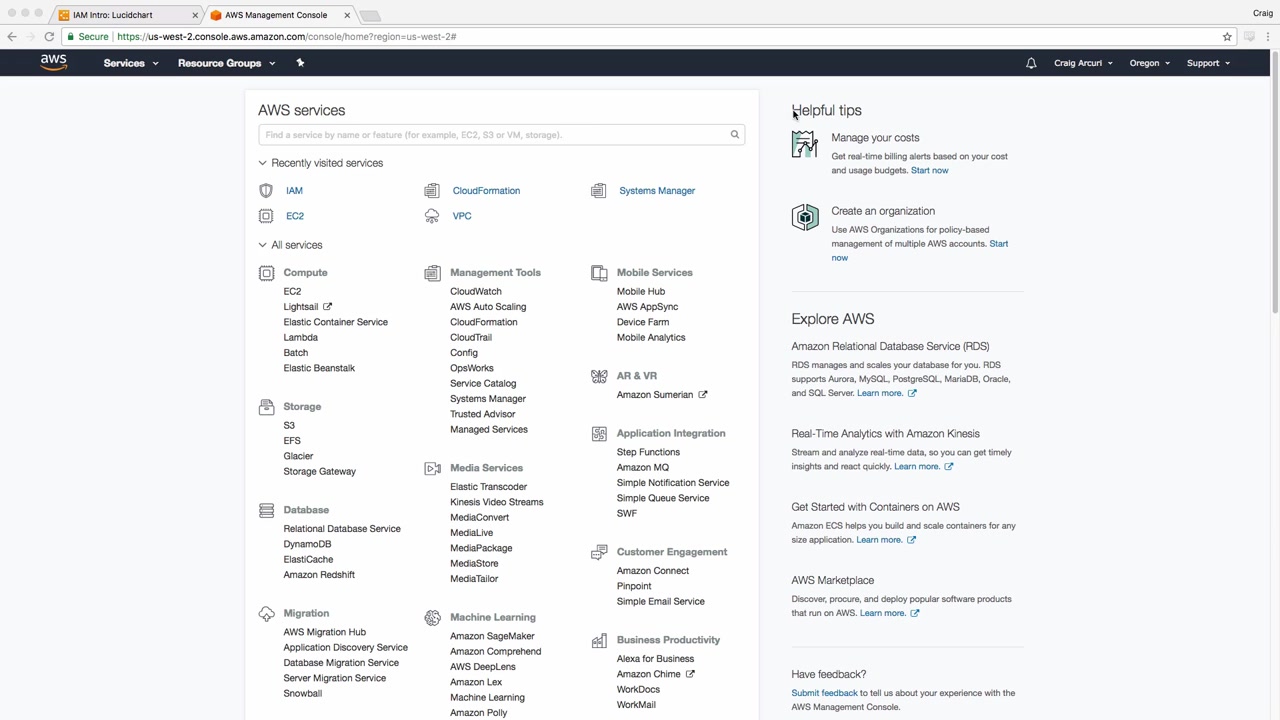Collapse the Recently visited services section
Screen dimensions: 1280x720
(263, 163)
